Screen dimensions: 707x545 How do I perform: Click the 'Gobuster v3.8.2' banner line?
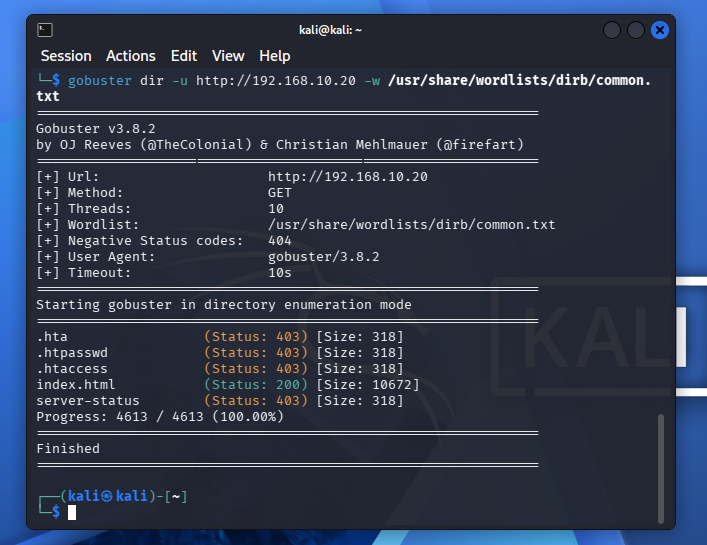point(96,129)
